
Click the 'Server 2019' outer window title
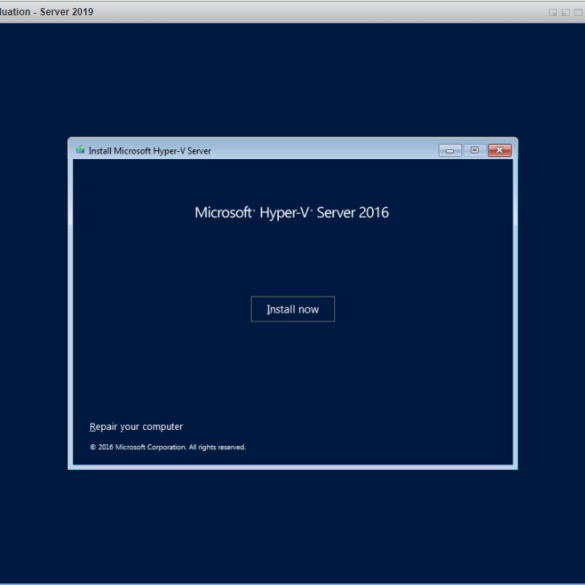pos(66,12)
